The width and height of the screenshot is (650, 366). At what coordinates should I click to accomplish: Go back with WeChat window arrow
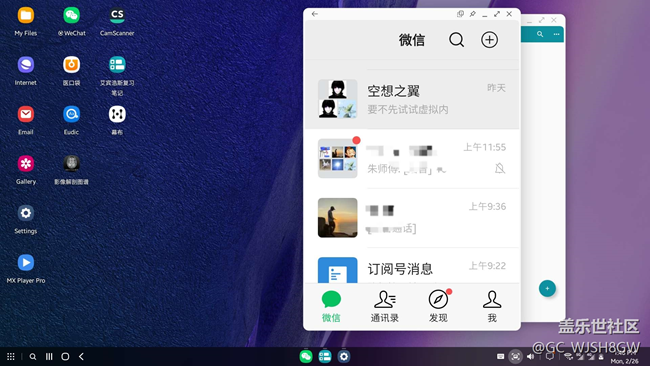tap(315, 14)
